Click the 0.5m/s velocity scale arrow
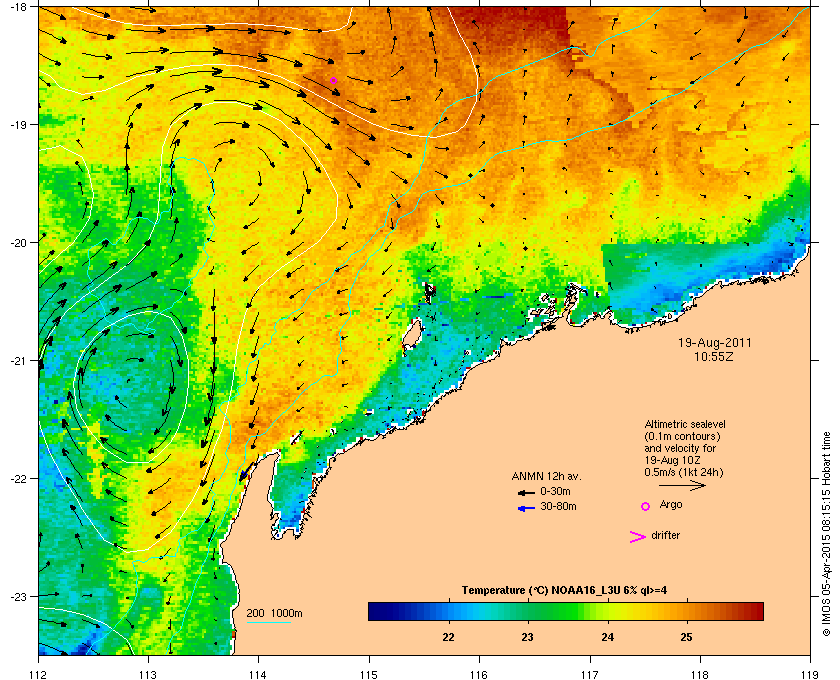This screenshot has width=840, height=680. pos(682,485)
